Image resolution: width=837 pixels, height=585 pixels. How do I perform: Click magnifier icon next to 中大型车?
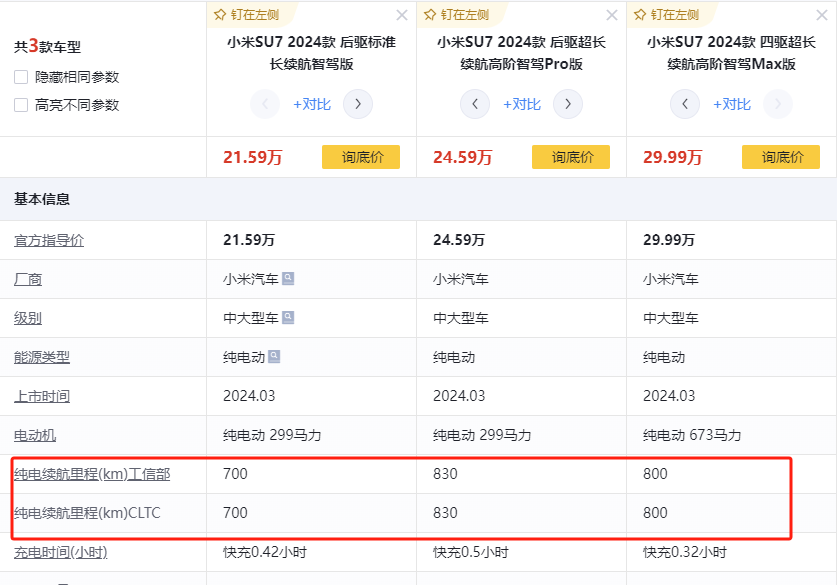[288, 317]
